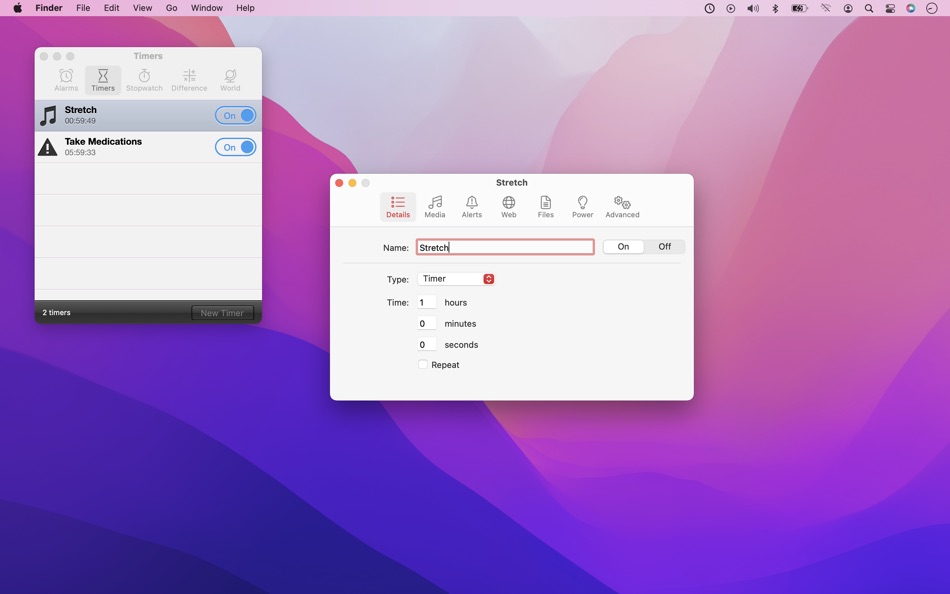Open the Type dropdown showing Timer
The image size is (950, 594).
[456, 279]
